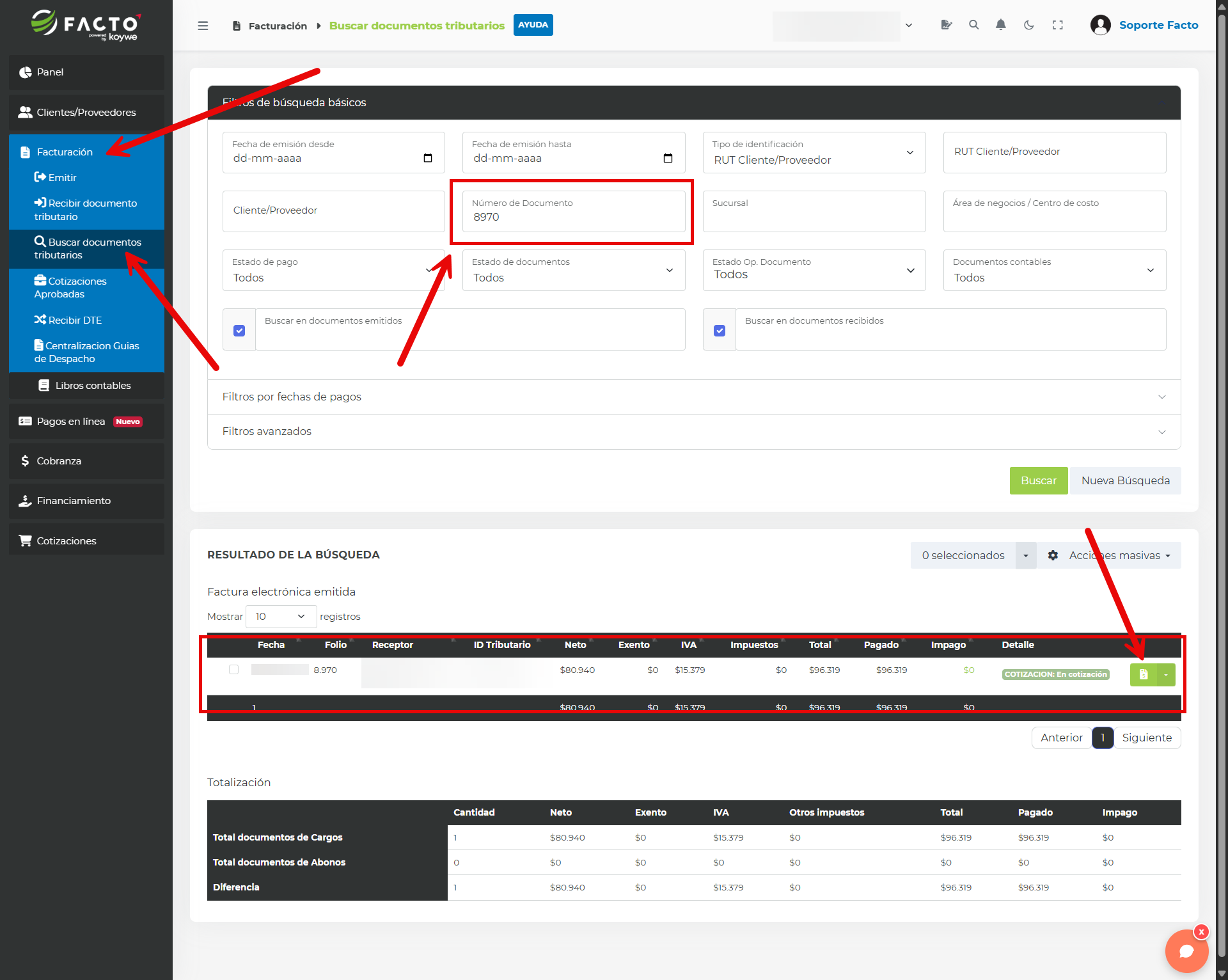Open Cotizaciones sidebar item

coord(86,541)
